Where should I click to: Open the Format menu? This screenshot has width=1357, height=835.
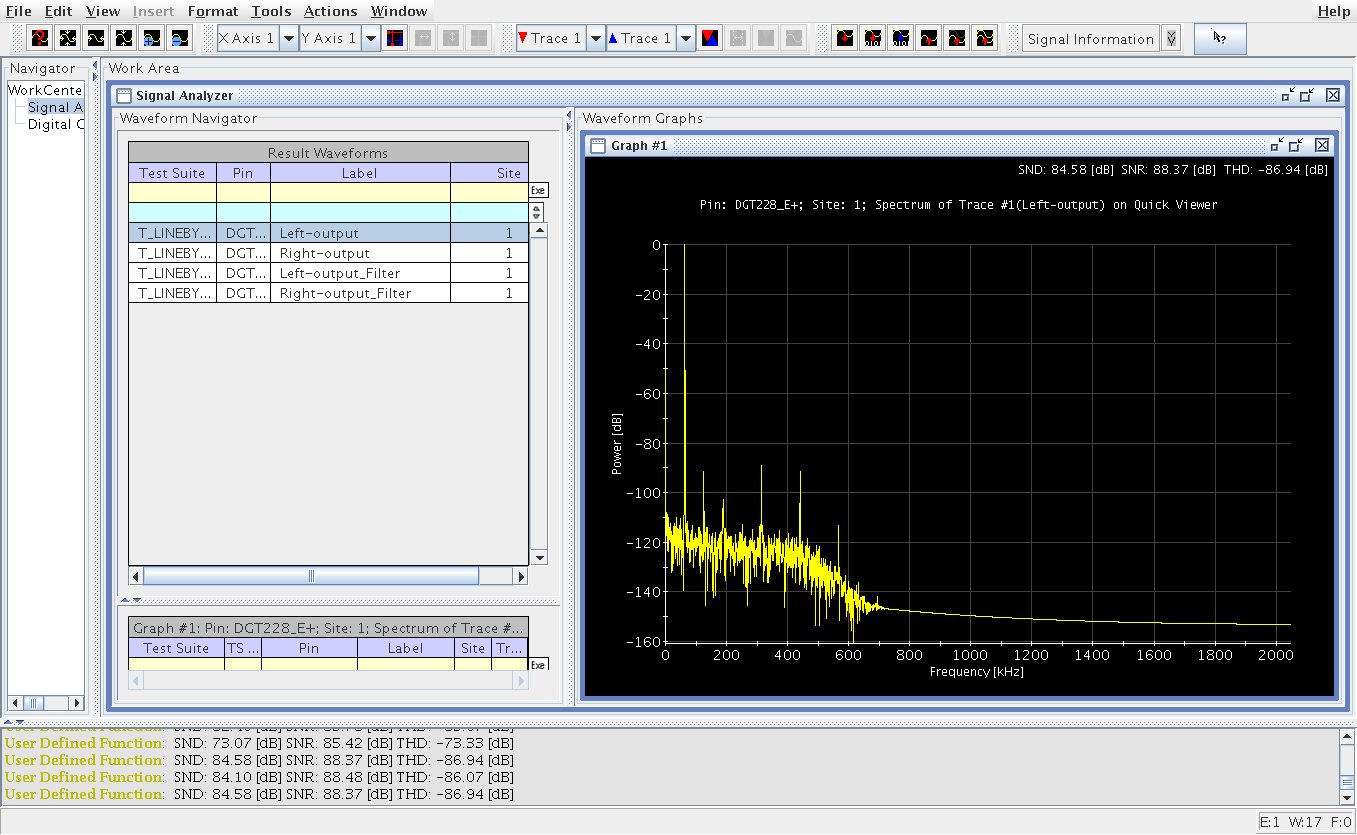click(212, 11)
